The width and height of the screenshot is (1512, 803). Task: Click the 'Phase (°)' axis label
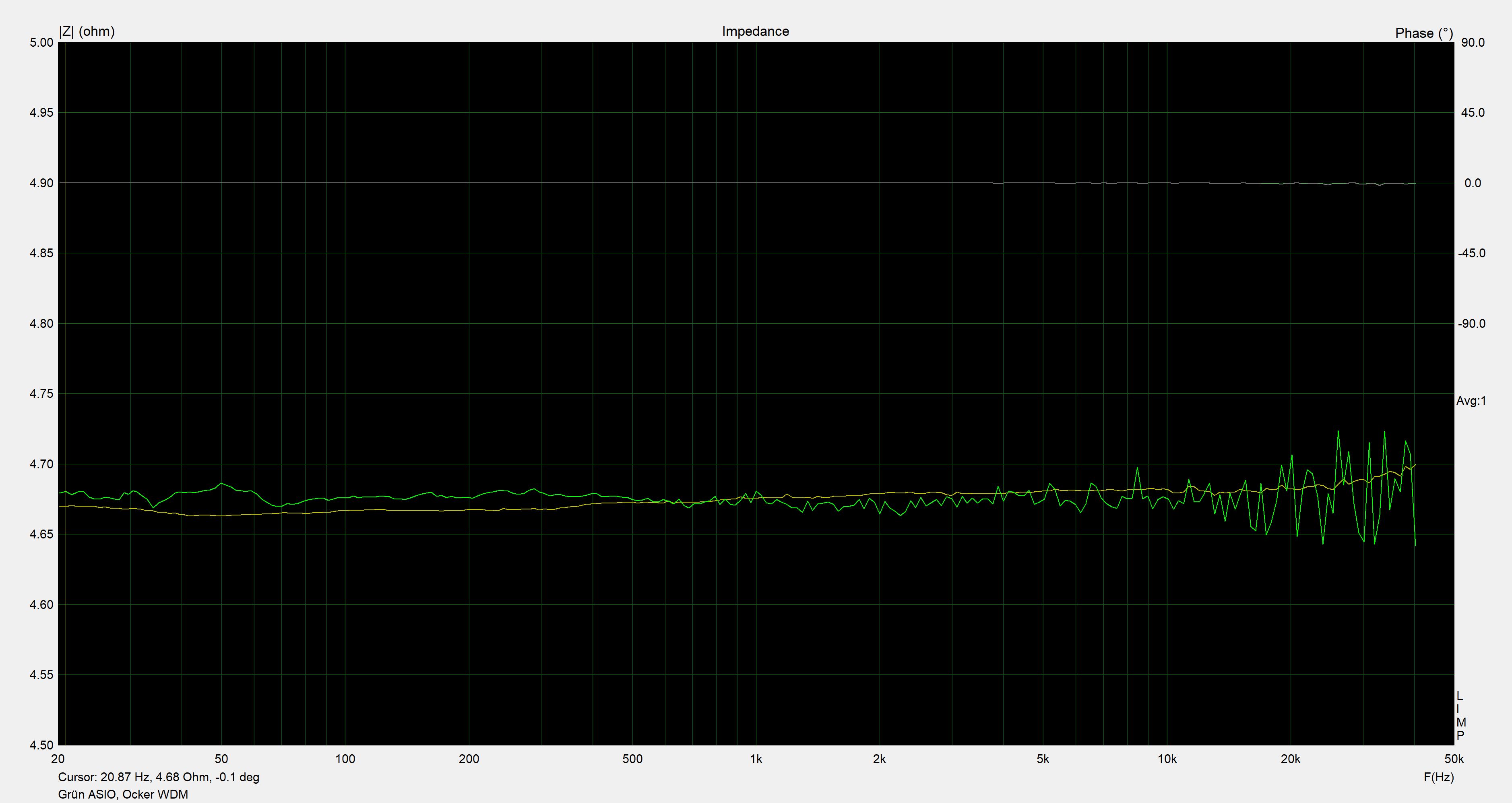click(1424, 33)
